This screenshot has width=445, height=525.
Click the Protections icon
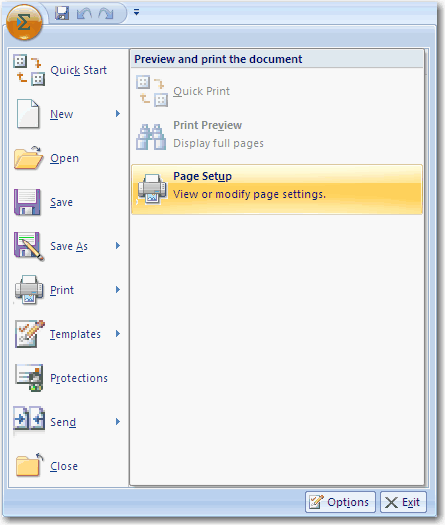click(29, 378)
